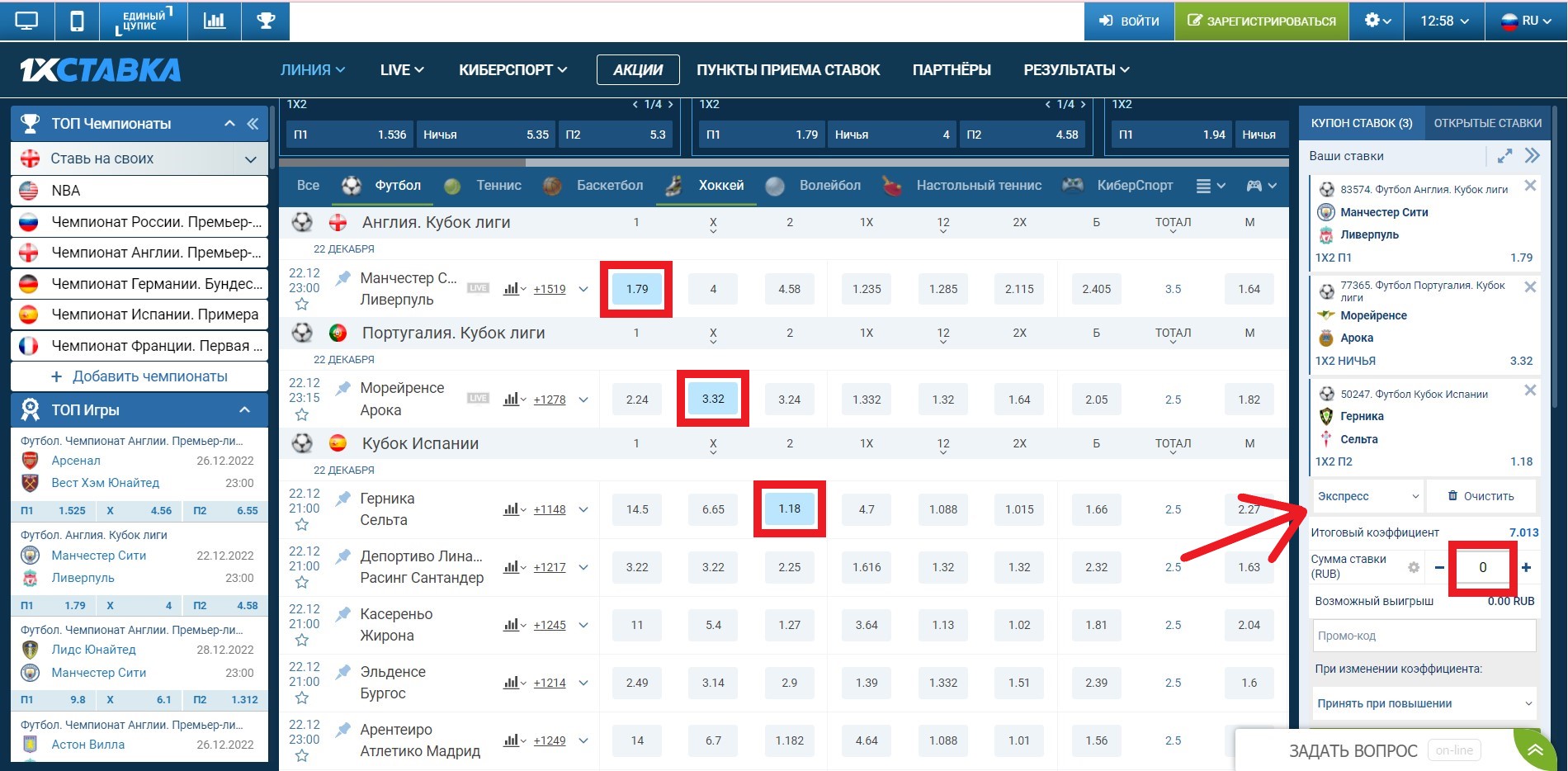
Task: Open NBA championship
Action: click(139, 191)
